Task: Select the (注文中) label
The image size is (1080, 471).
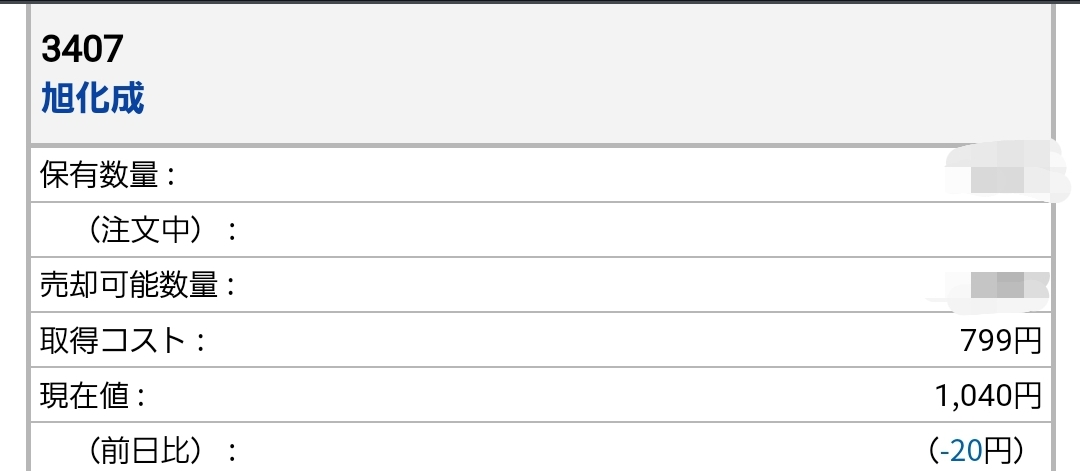Action: pos(162,231)
